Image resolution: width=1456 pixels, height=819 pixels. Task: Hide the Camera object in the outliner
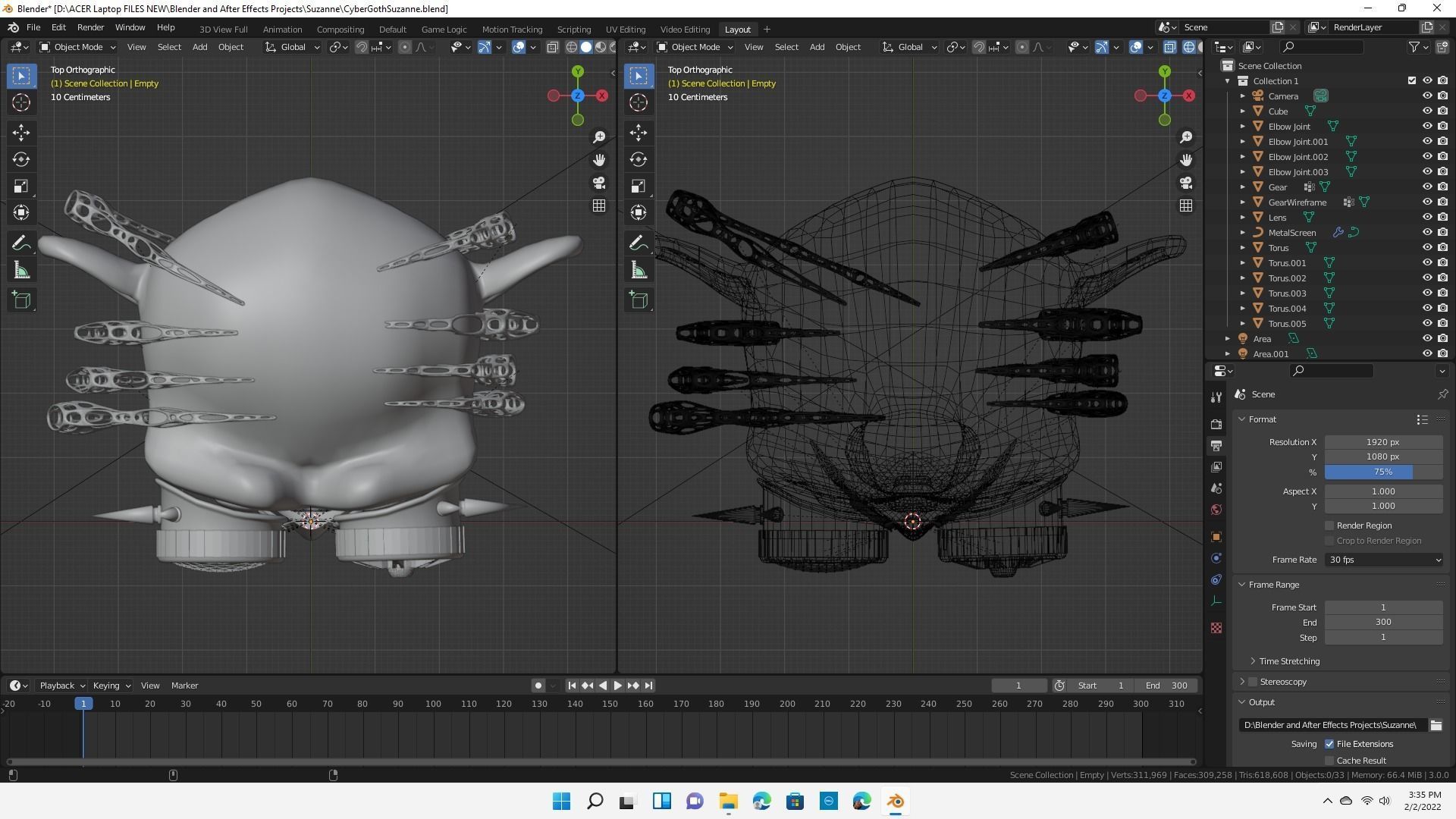(1426, 96)
